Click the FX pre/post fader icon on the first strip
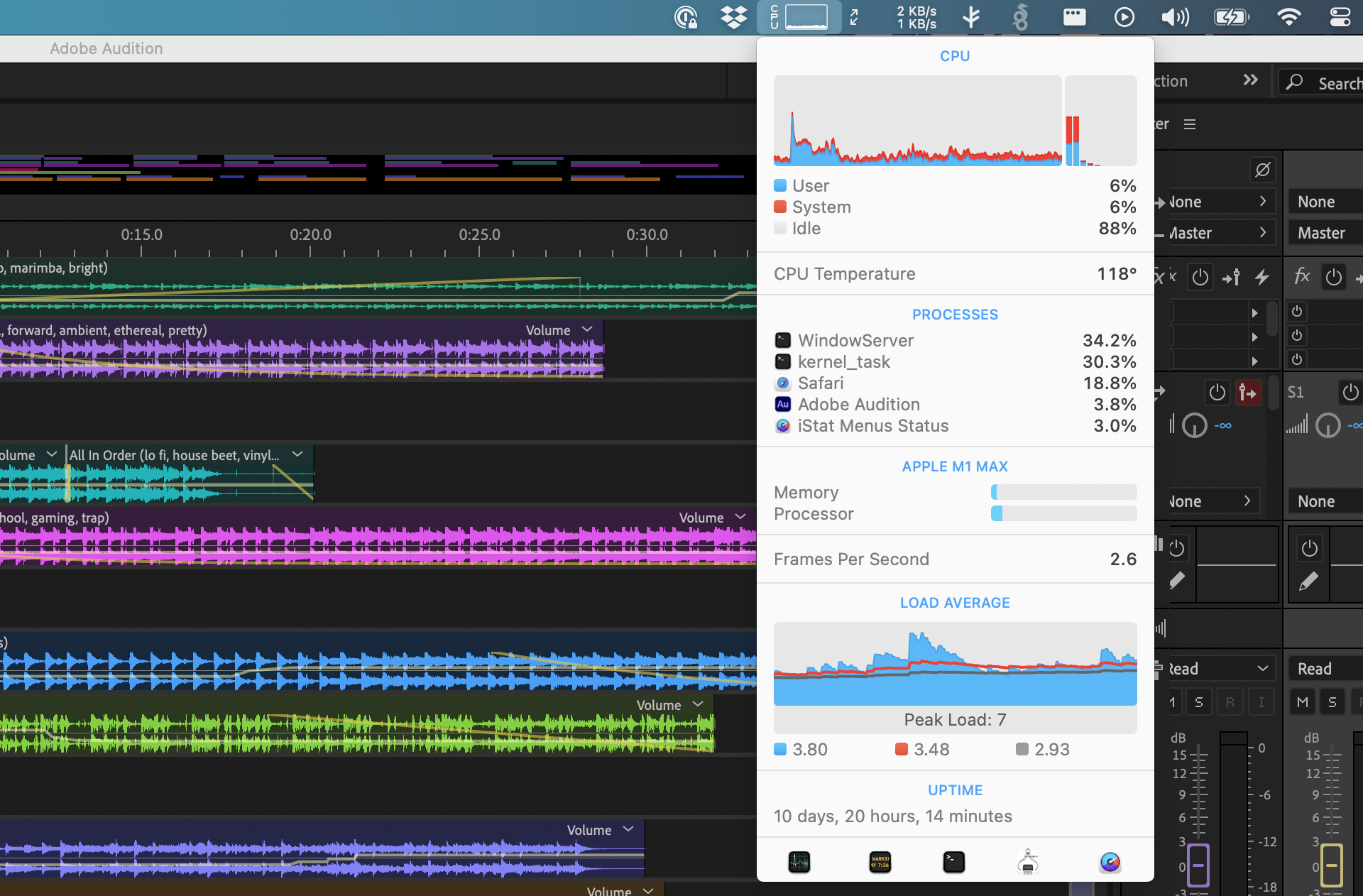The image size is (1363, 896). [x=1232, y=277]
